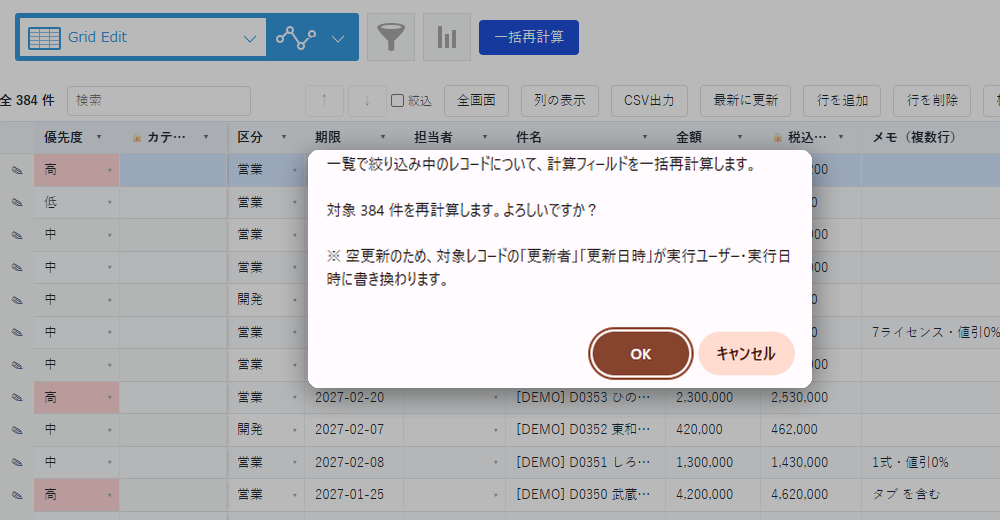Open the 優先度 dropdown on the 低 row

coord(110,203)
